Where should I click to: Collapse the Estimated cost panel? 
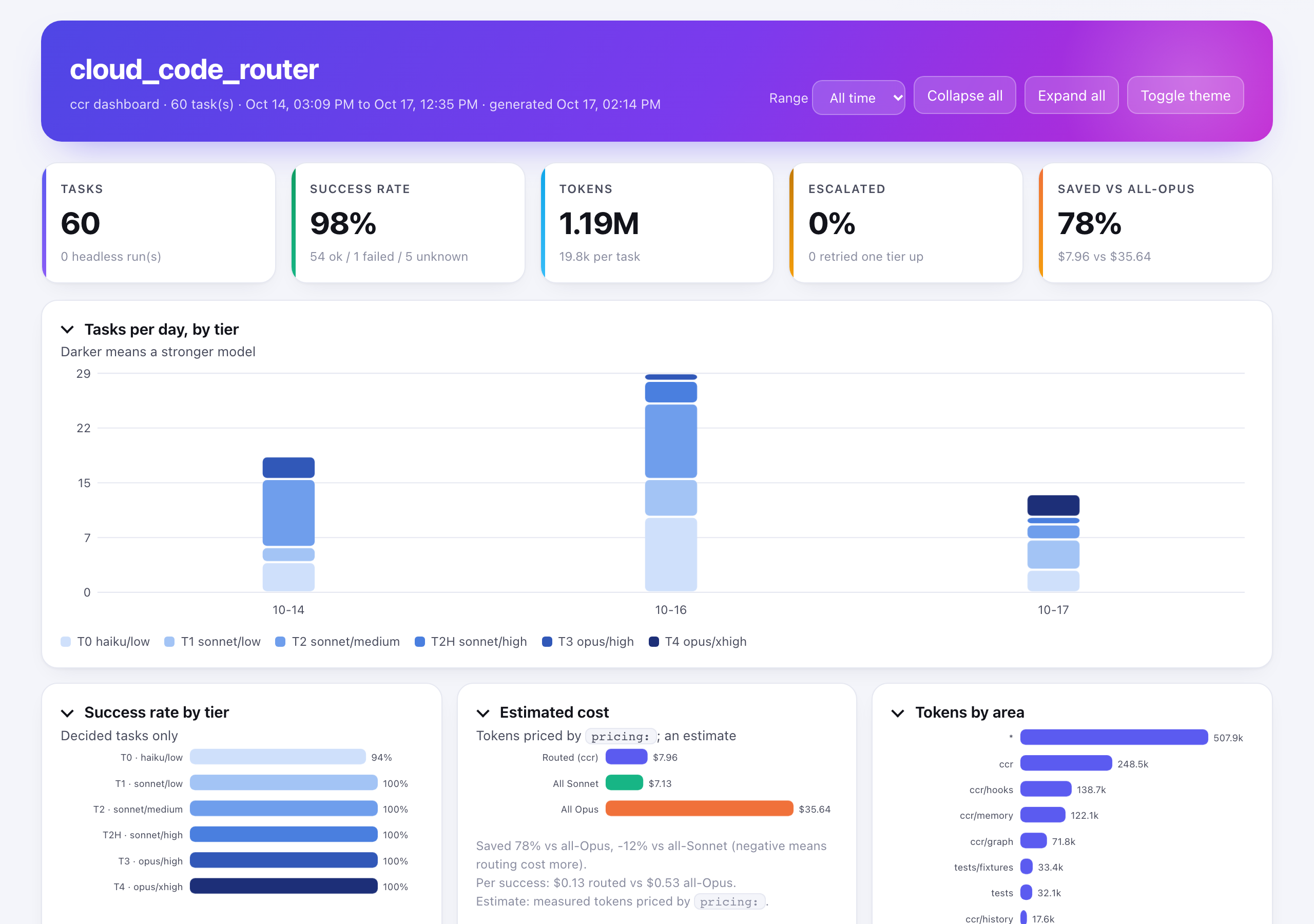(483, 712)
